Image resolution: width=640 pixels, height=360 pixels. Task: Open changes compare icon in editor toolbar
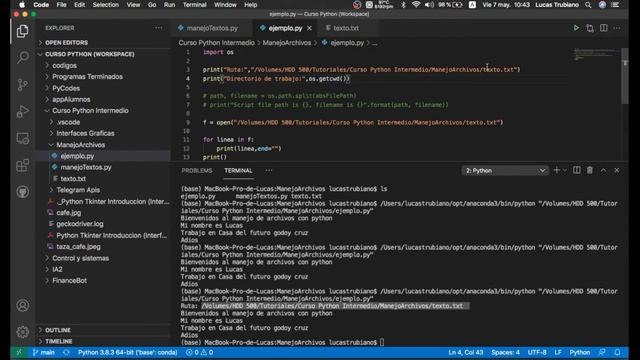click(x=590, y=28)
